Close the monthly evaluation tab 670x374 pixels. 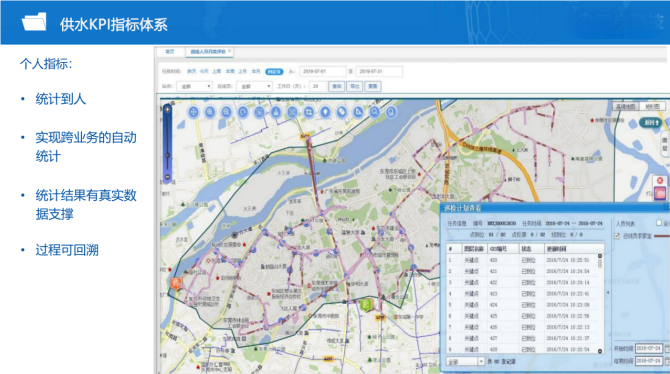[x=229, y=51]
